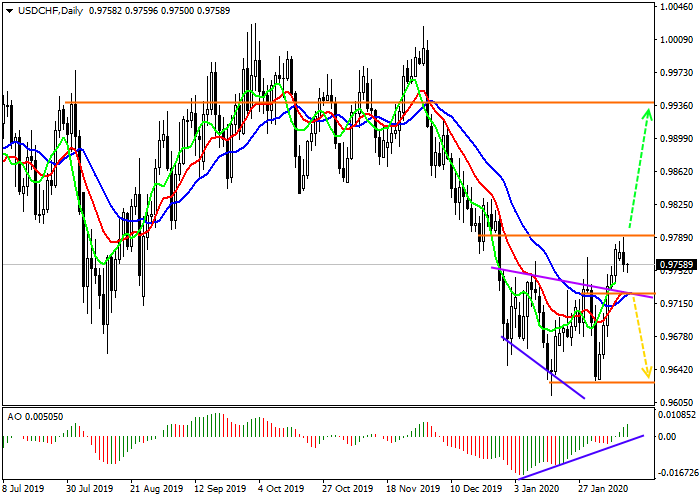Click the 4 Oct 2019 date label
Viewport: 700px width, 500px height.
tap(282, 489)
